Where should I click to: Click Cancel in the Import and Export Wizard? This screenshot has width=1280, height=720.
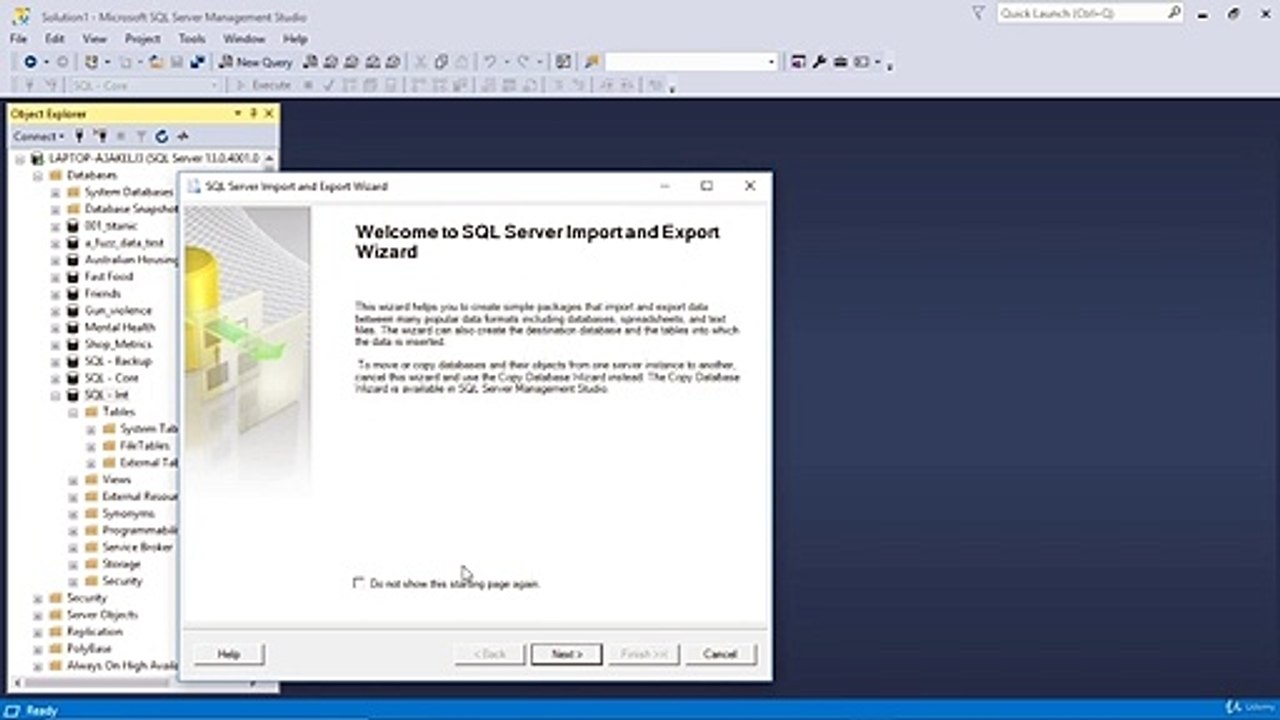tap(720, 654)
